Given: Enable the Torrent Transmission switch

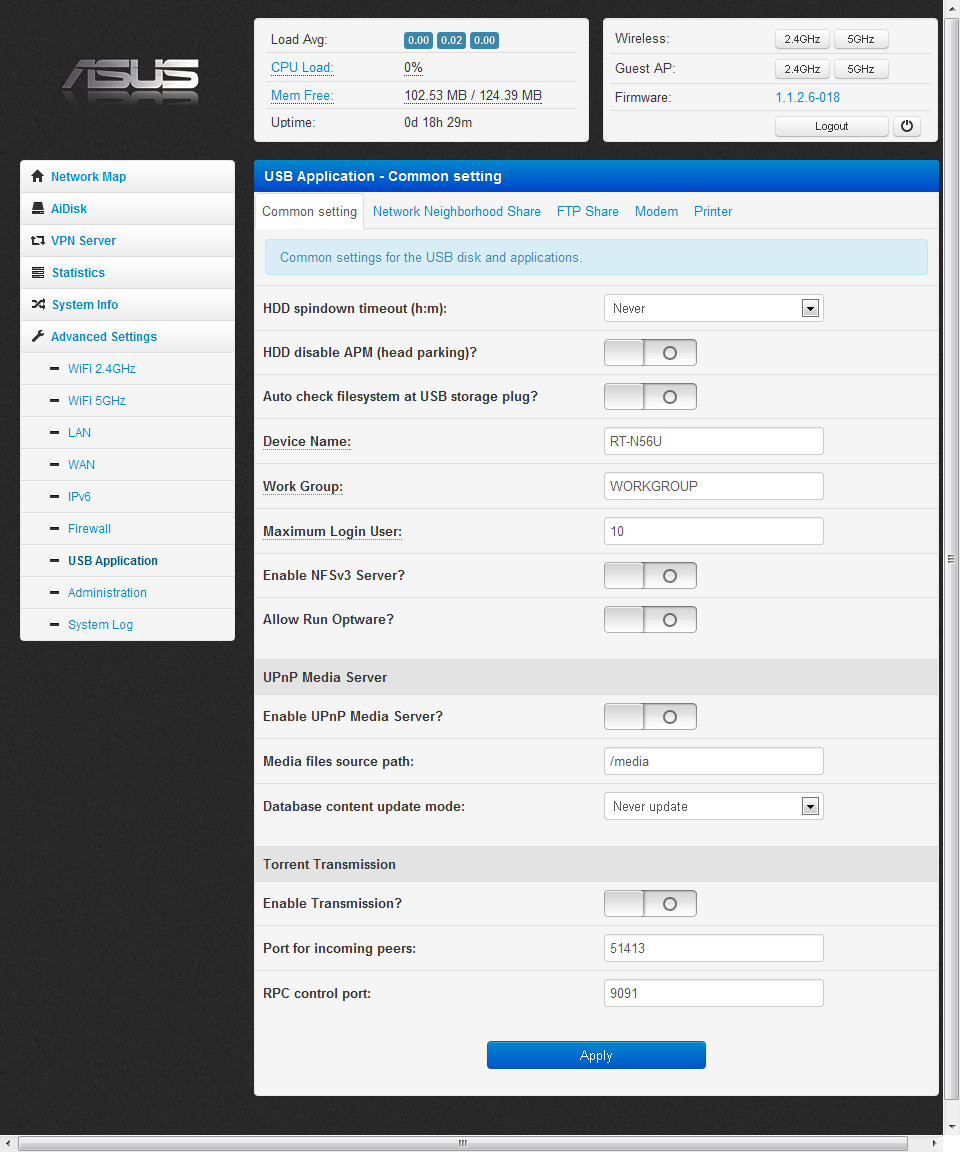Looking at the screenshot, I should tap(650, 904).
